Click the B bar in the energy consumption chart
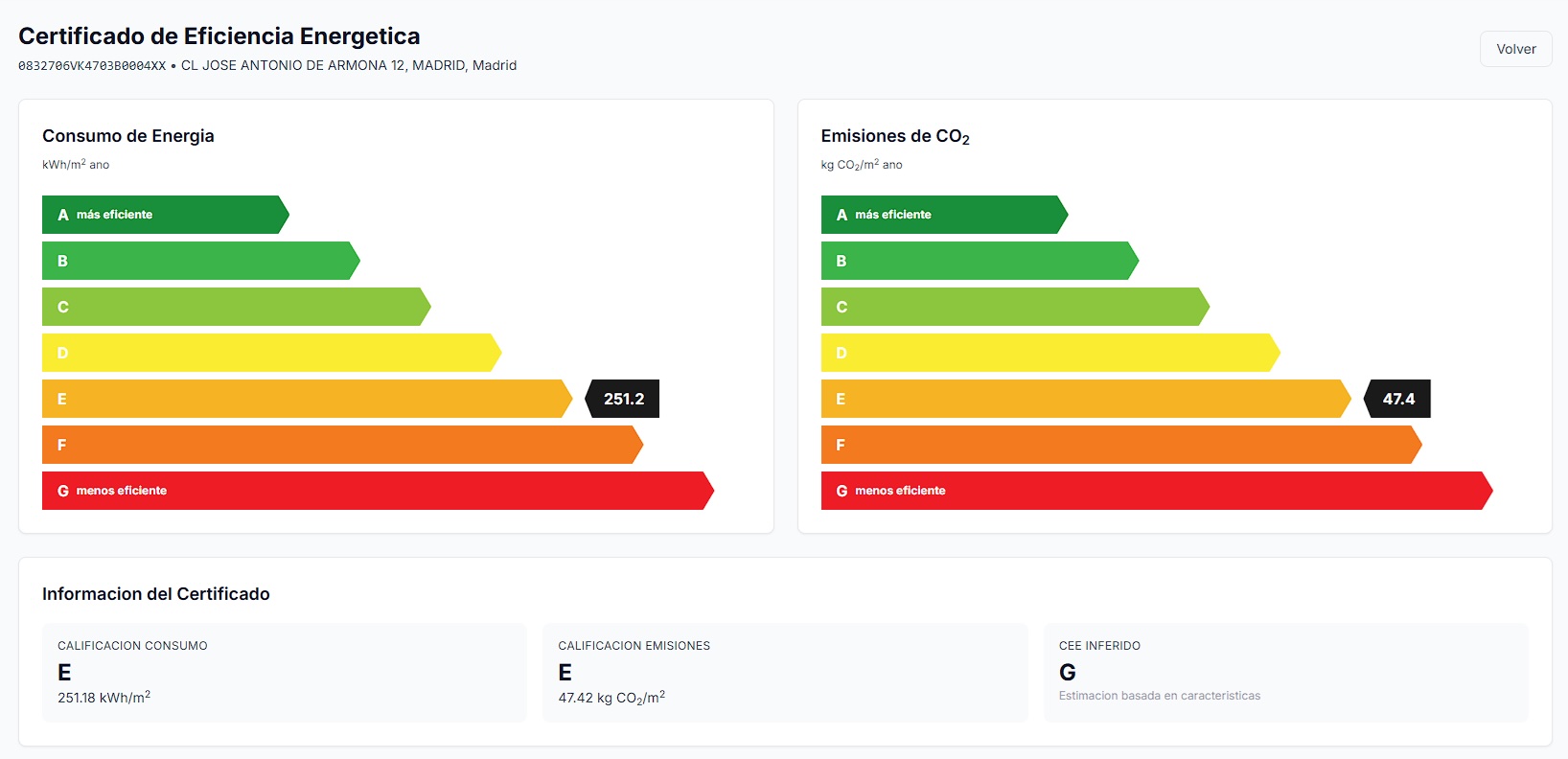1568x759 pixels. pyautogui.click(x=198, y=261)
